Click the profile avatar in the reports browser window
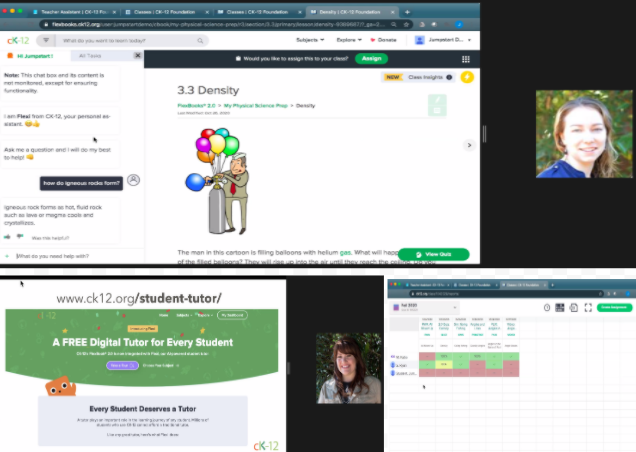This screenshot has width=636, height=452. (627, 293)
